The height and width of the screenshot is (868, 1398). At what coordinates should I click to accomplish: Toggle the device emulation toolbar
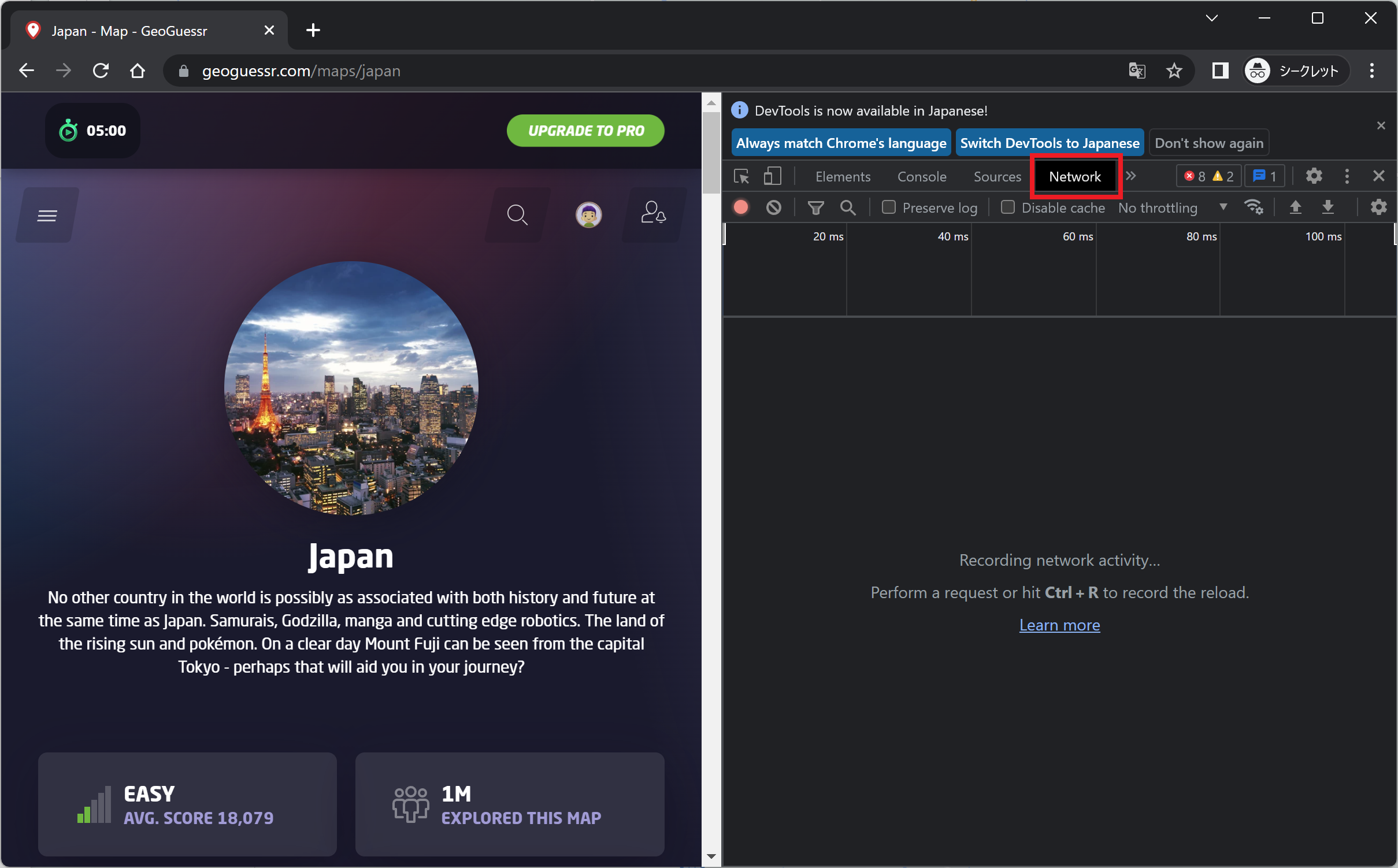pyautogui.click(x=772, y=176)
